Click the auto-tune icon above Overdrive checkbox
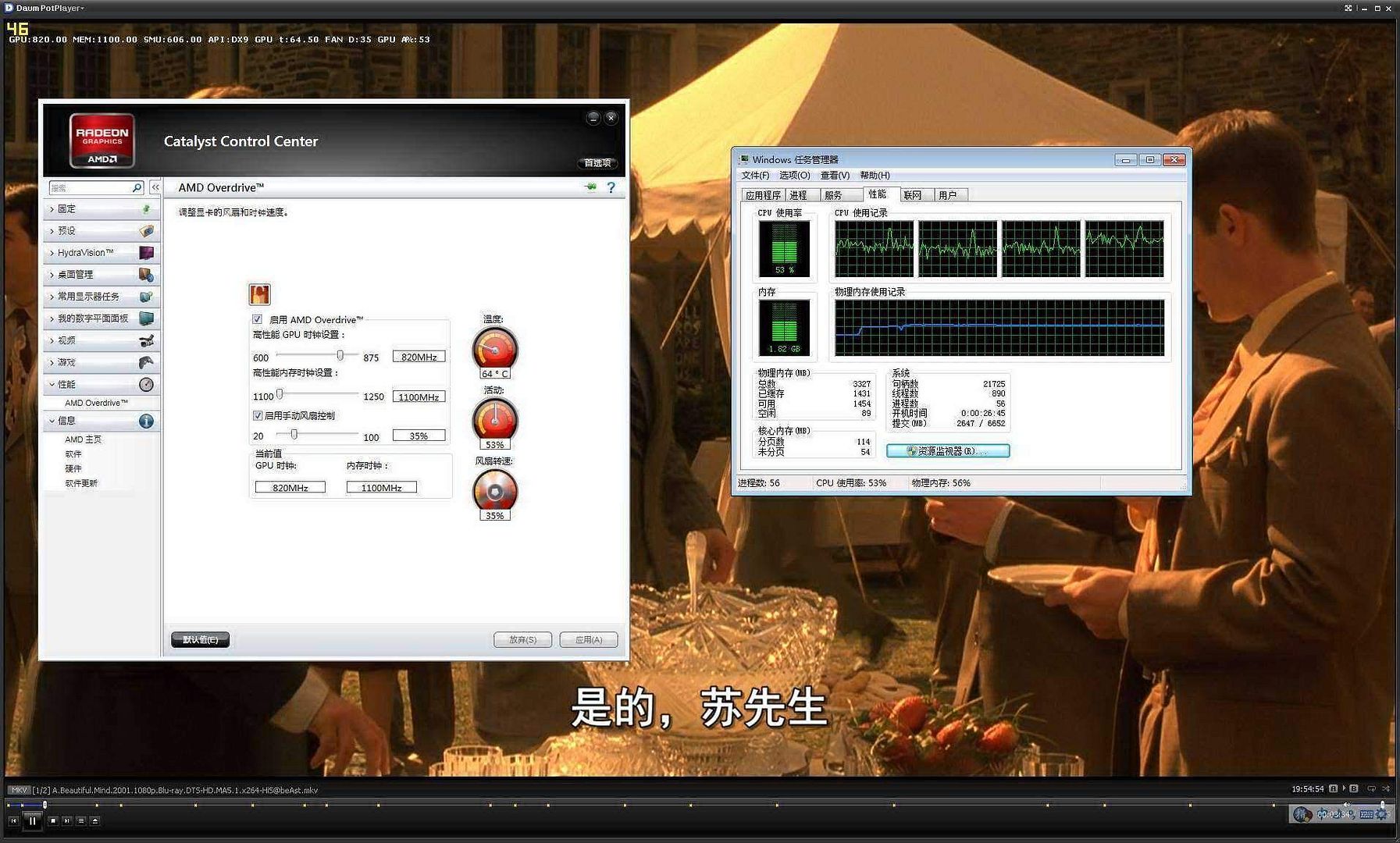Screen dimensions: 1400x843 pyautogui.click(x=259, y=294)
